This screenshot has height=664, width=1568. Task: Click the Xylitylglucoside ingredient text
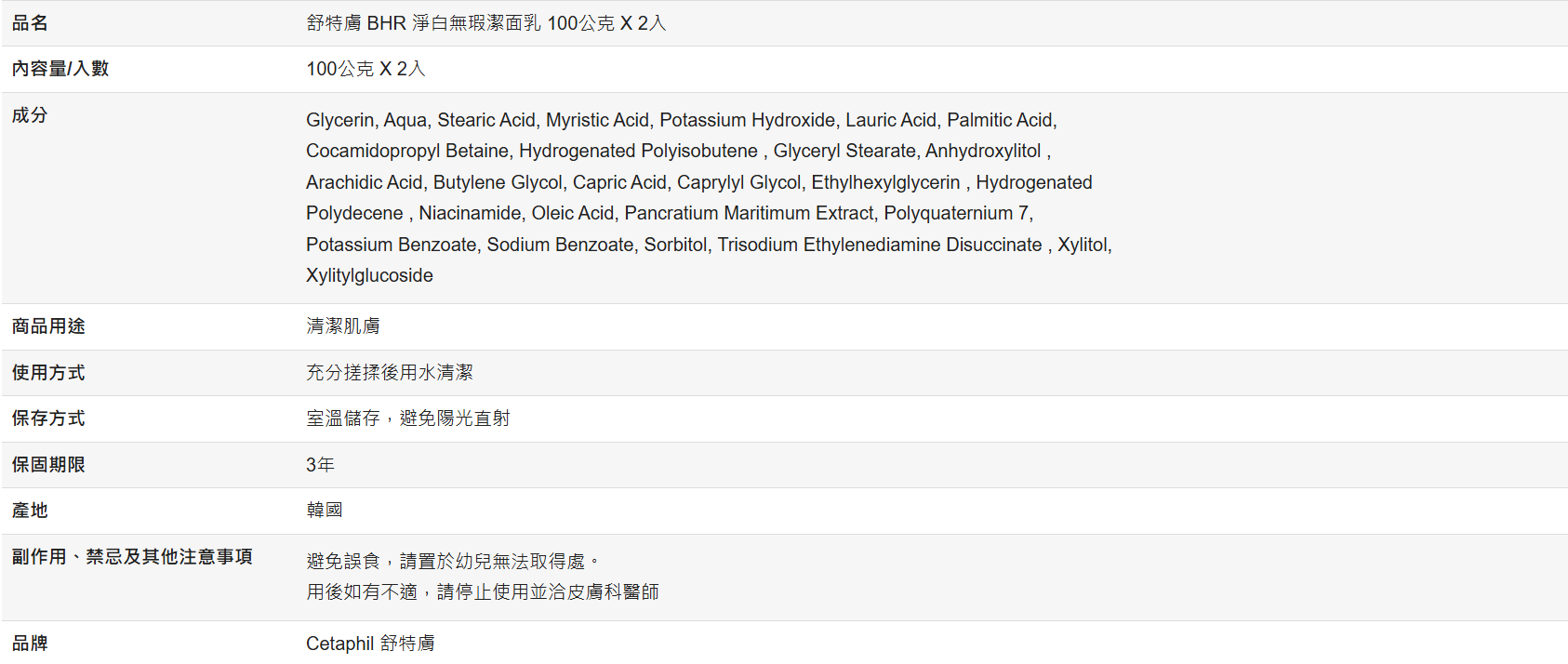[369, 275]
